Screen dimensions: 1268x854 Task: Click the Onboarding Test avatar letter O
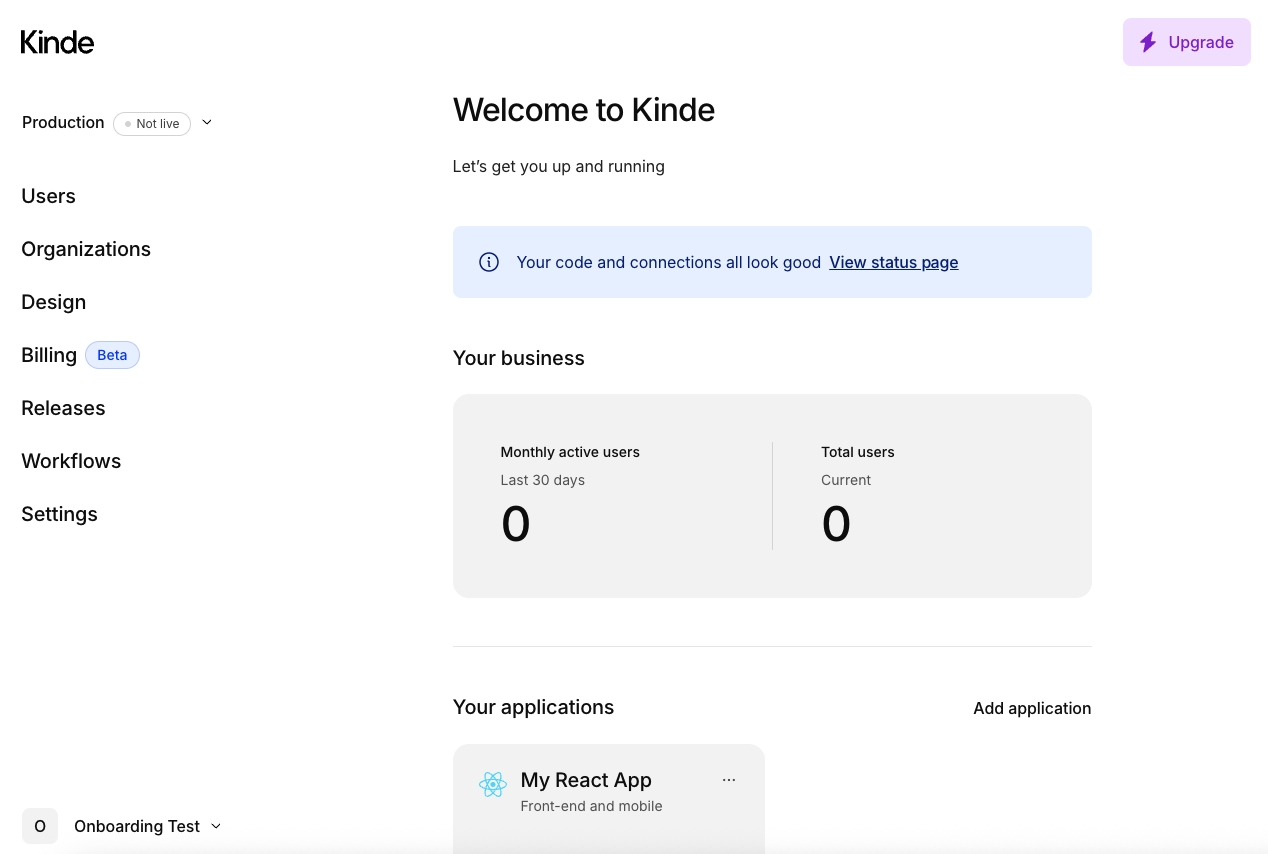[x=40, y=826]
